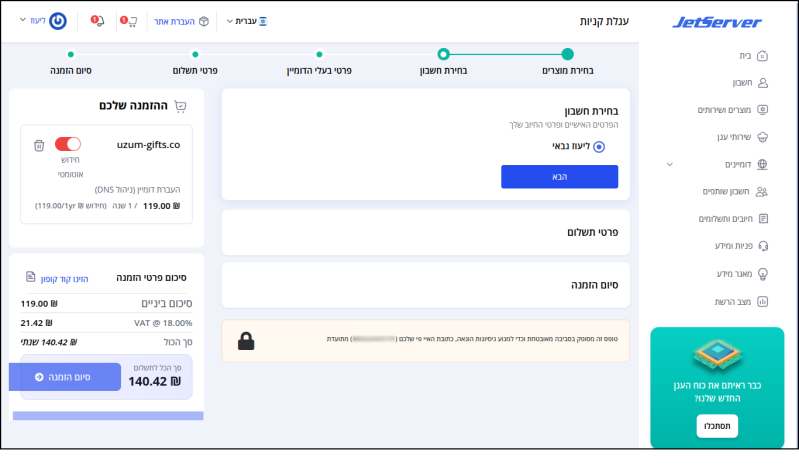Open the בית (home) sidebar icon
The image size is (799, 467).
click(x=762, y=56)
